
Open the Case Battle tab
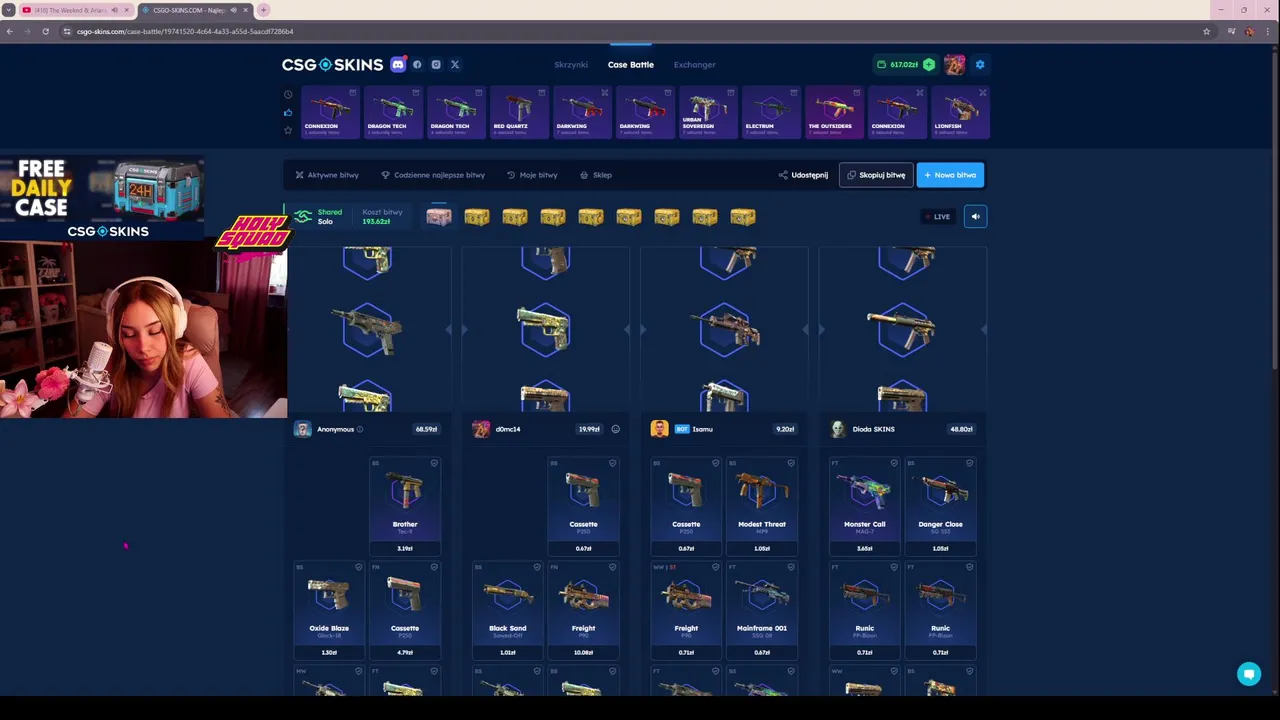point(631,65)
